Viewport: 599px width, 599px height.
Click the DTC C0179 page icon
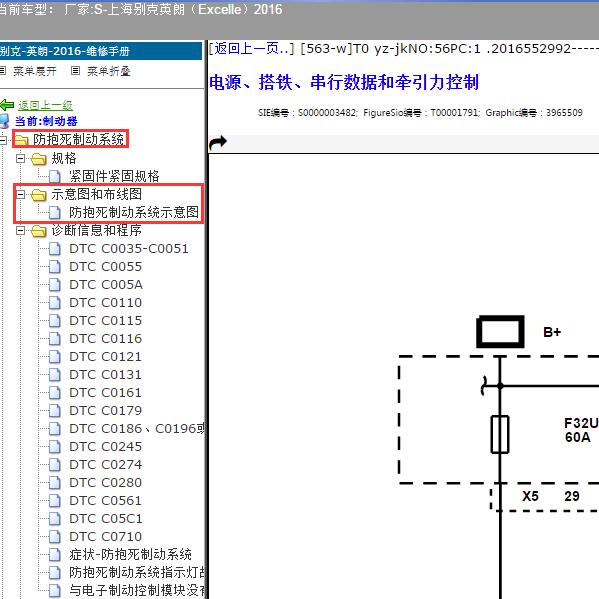coord(55,411)
